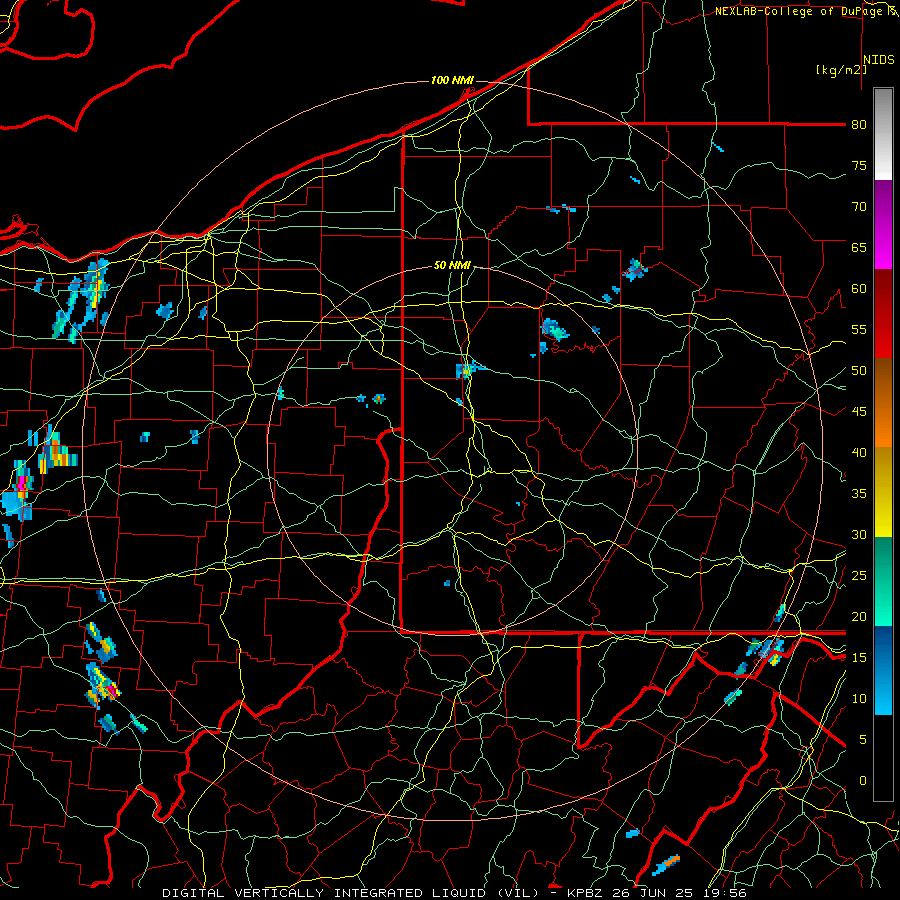The height and width of the screenshot is (900, 900).
Task: Select the 25 legend value
Action: [859, 576]
